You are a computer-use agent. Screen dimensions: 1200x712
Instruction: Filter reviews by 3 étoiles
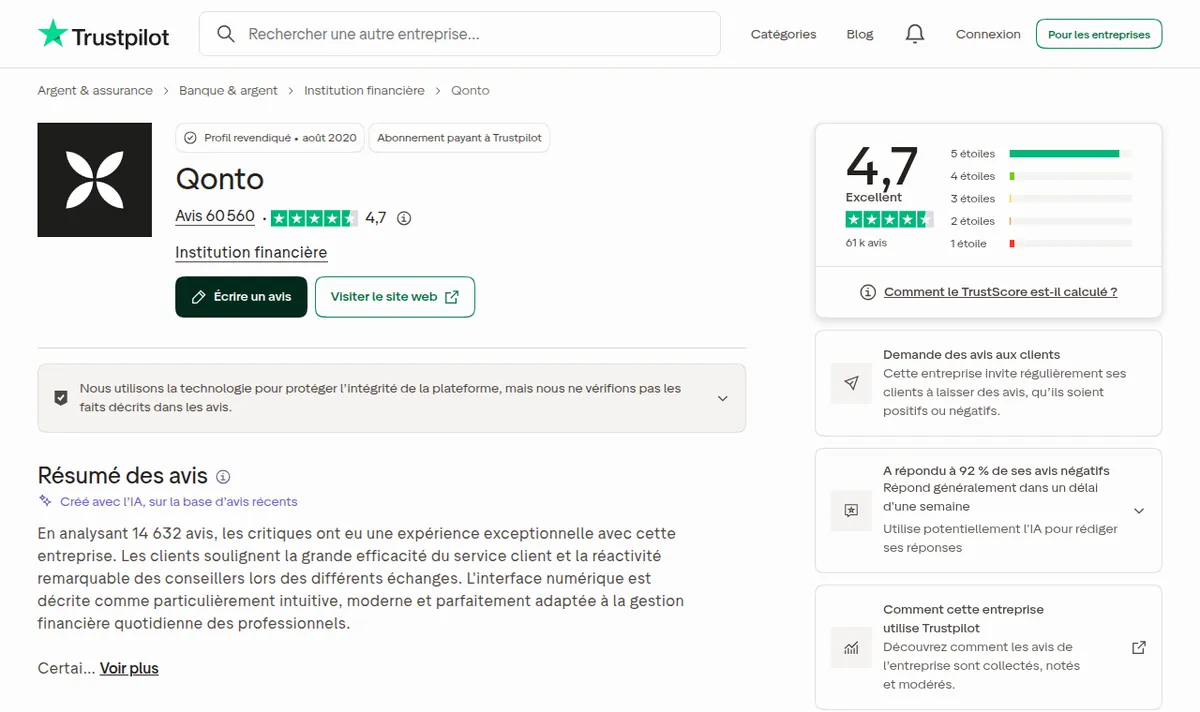[x=1041, y=199]
